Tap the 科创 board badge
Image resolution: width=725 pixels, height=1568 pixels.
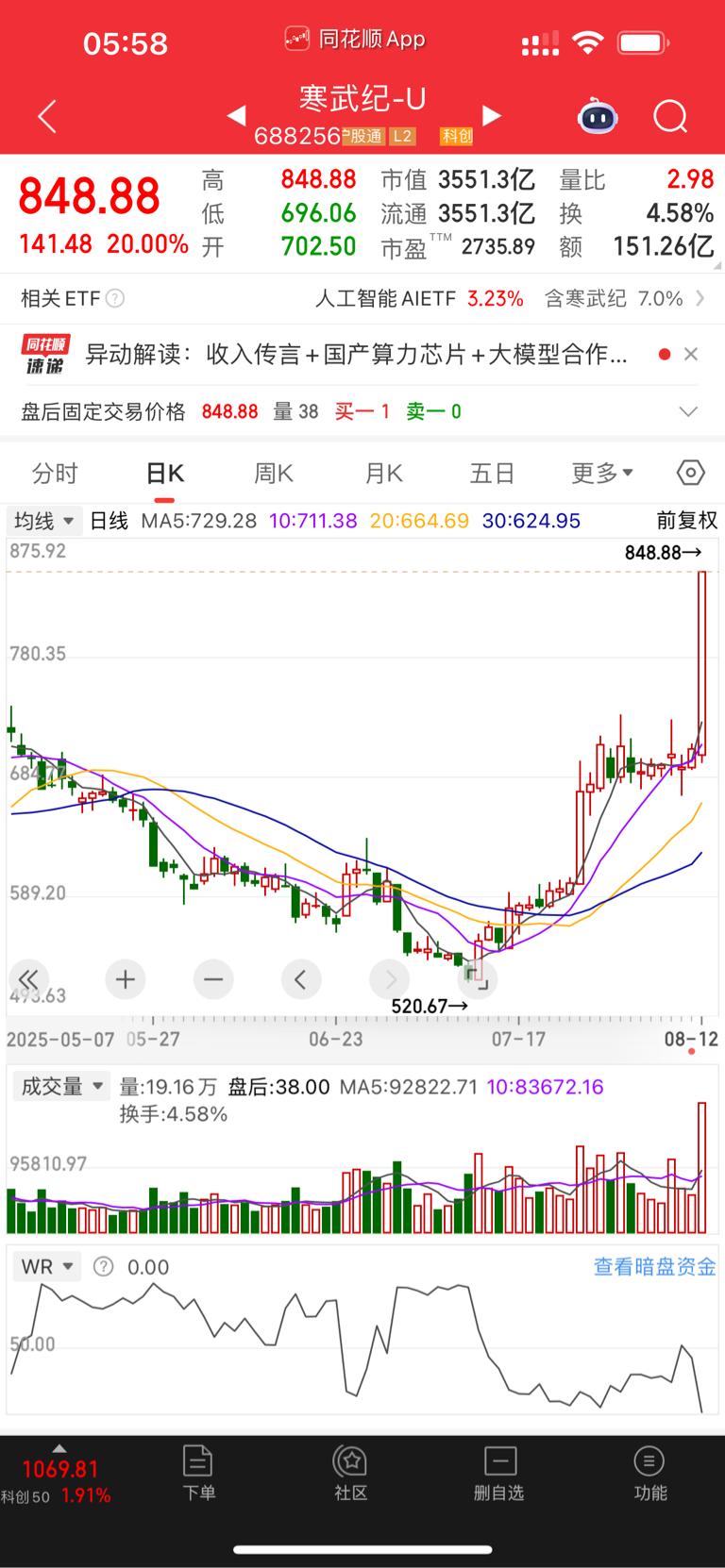(x=457, y=136)
